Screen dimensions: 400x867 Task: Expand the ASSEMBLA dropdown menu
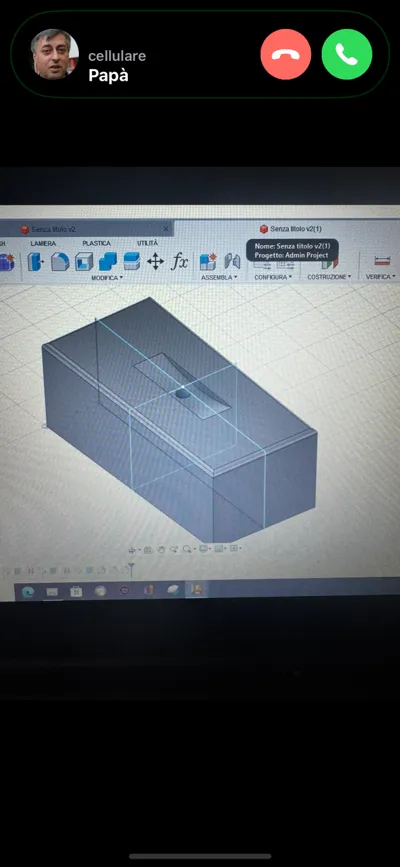[219, 277]
